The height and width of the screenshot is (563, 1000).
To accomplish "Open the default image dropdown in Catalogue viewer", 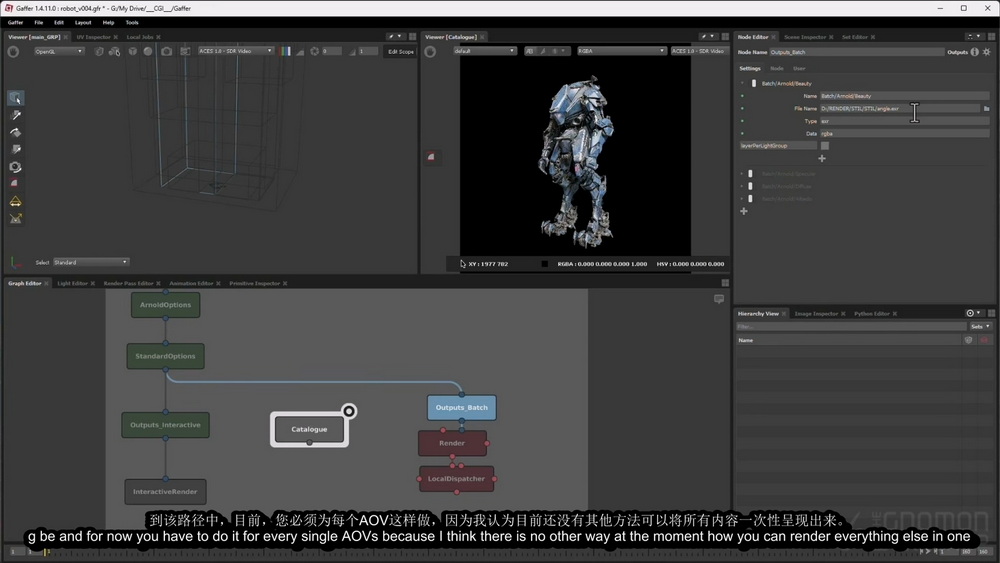I will 485,51.
